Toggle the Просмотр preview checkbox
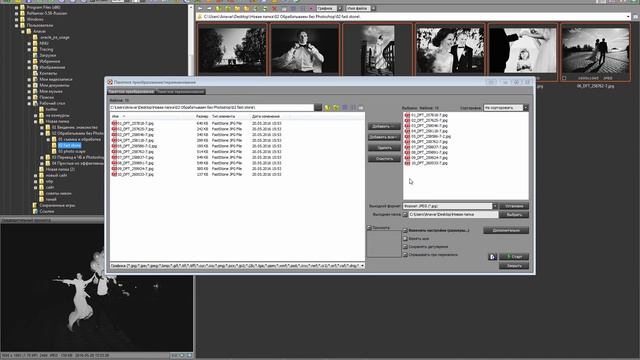 coord(369,228)
